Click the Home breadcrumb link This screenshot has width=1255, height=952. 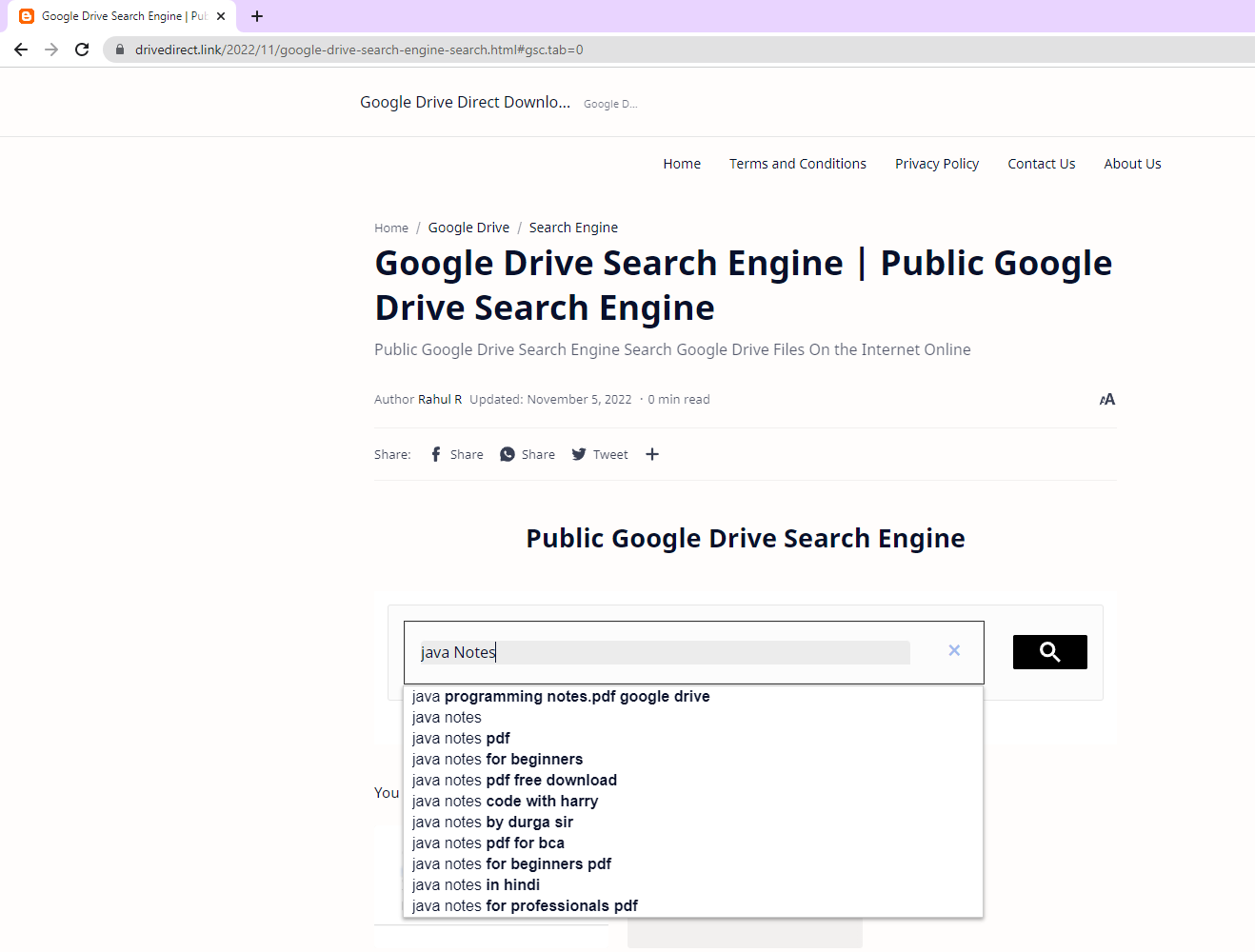coord(391,228)
